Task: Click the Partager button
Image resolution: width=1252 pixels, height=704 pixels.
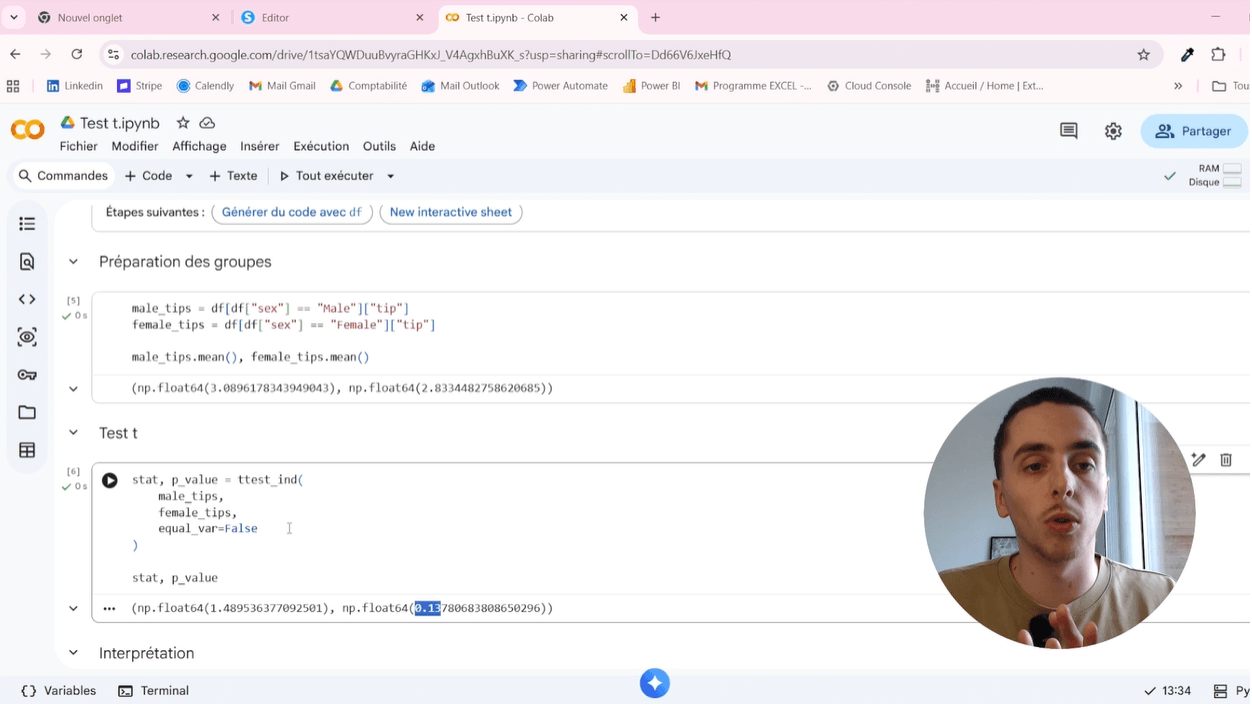Action: pyautogui.click(x=1194, y=131)
